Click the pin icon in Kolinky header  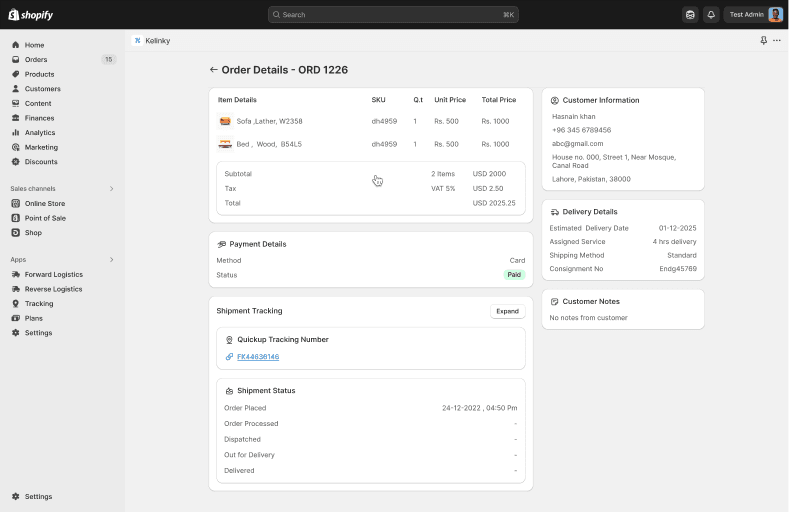tap(764, 41)
